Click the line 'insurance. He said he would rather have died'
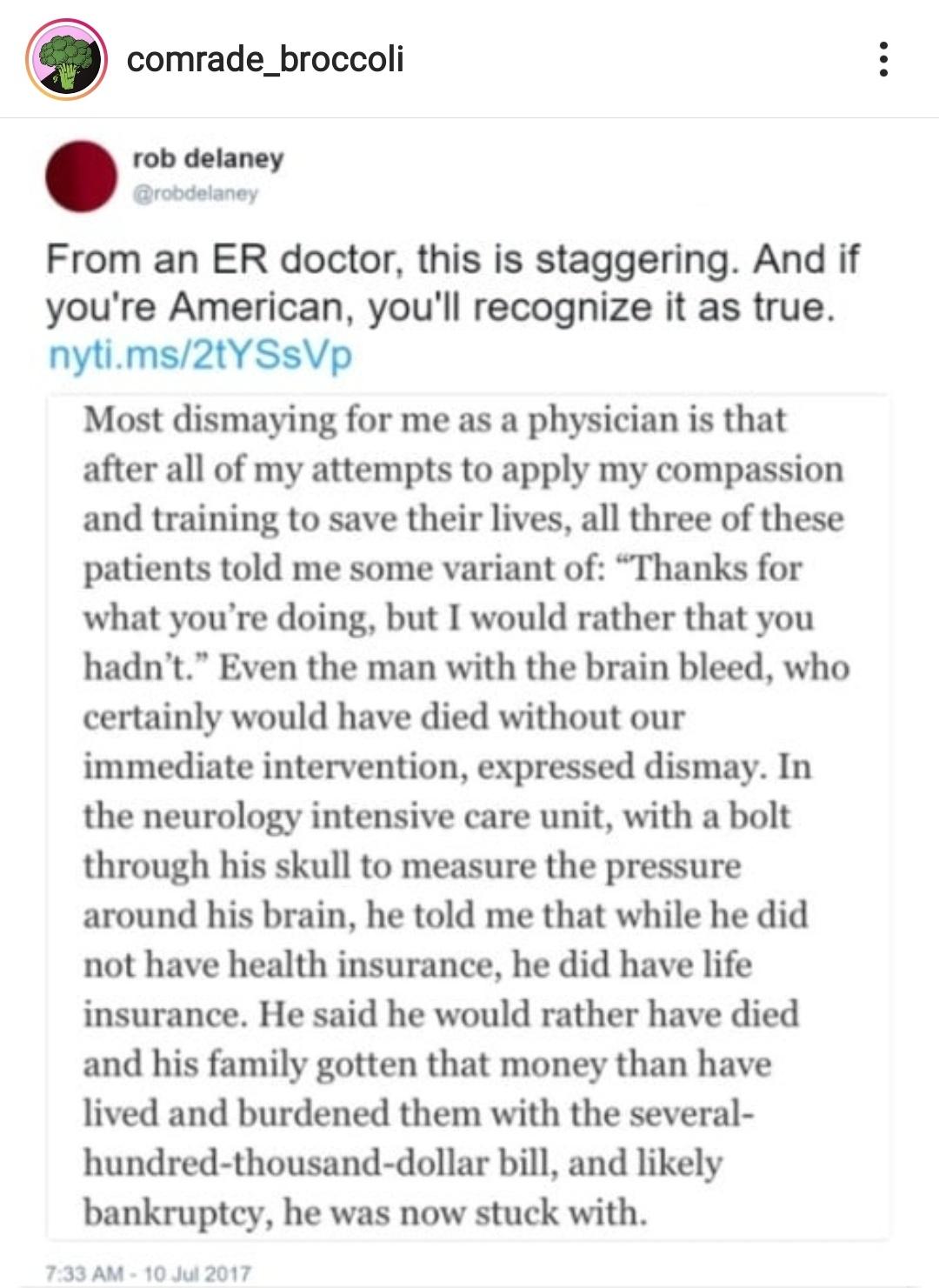This screenshot has width=939, height=1288. tap(442, 1015)
